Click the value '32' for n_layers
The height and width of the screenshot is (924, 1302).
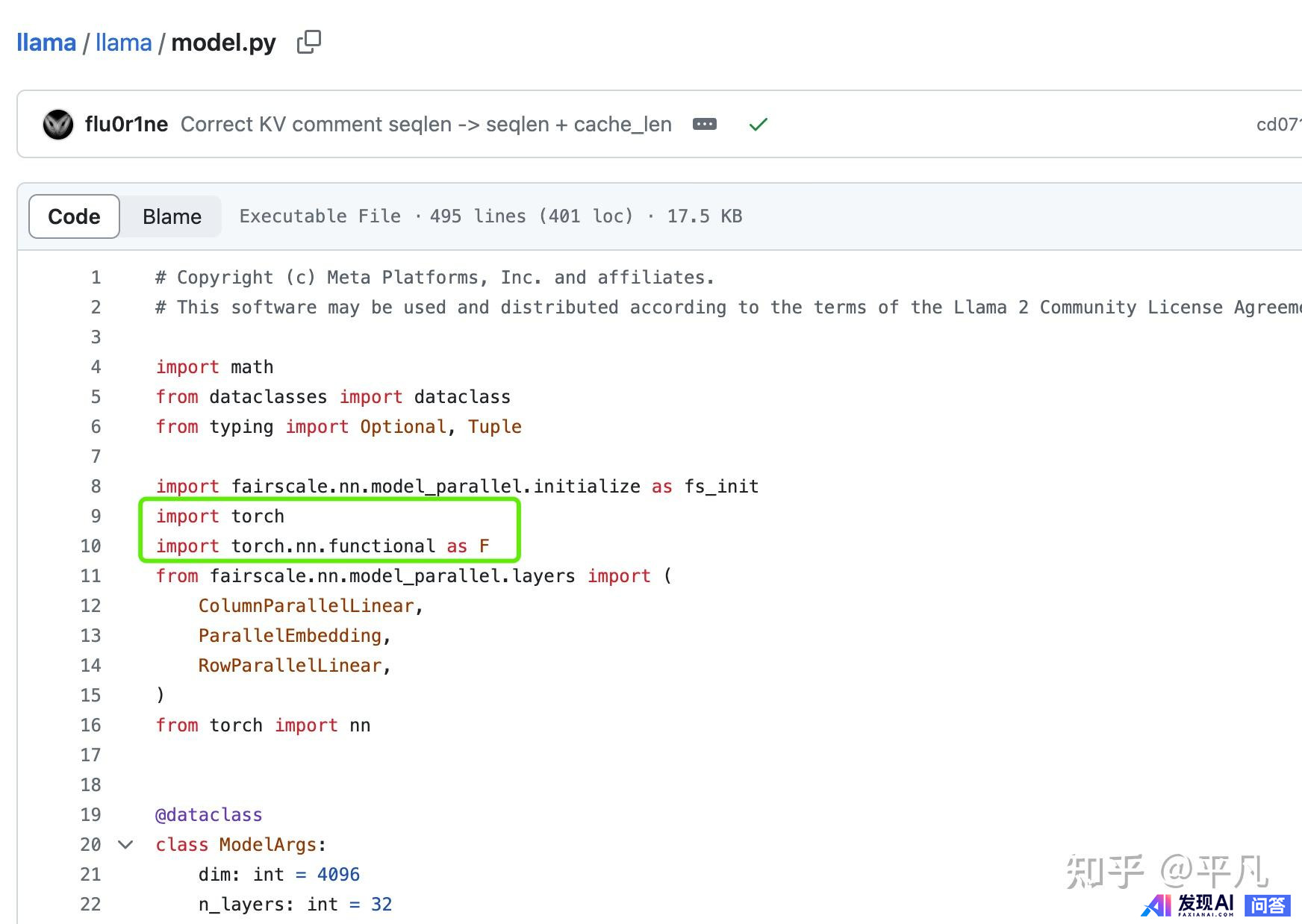point(381,905)
